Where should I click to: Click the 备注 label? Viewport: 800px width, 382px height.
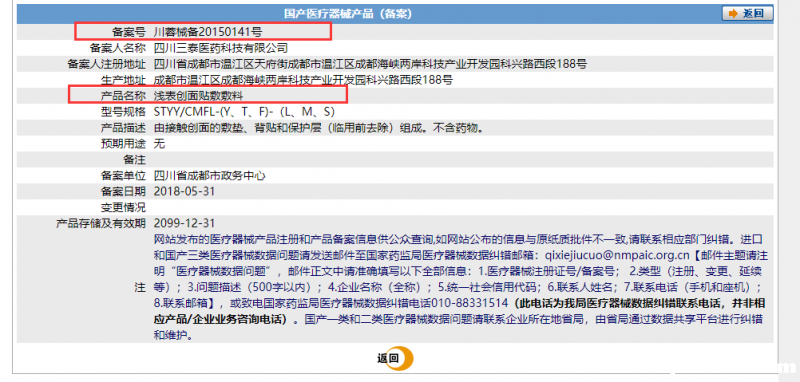(134, 160)
